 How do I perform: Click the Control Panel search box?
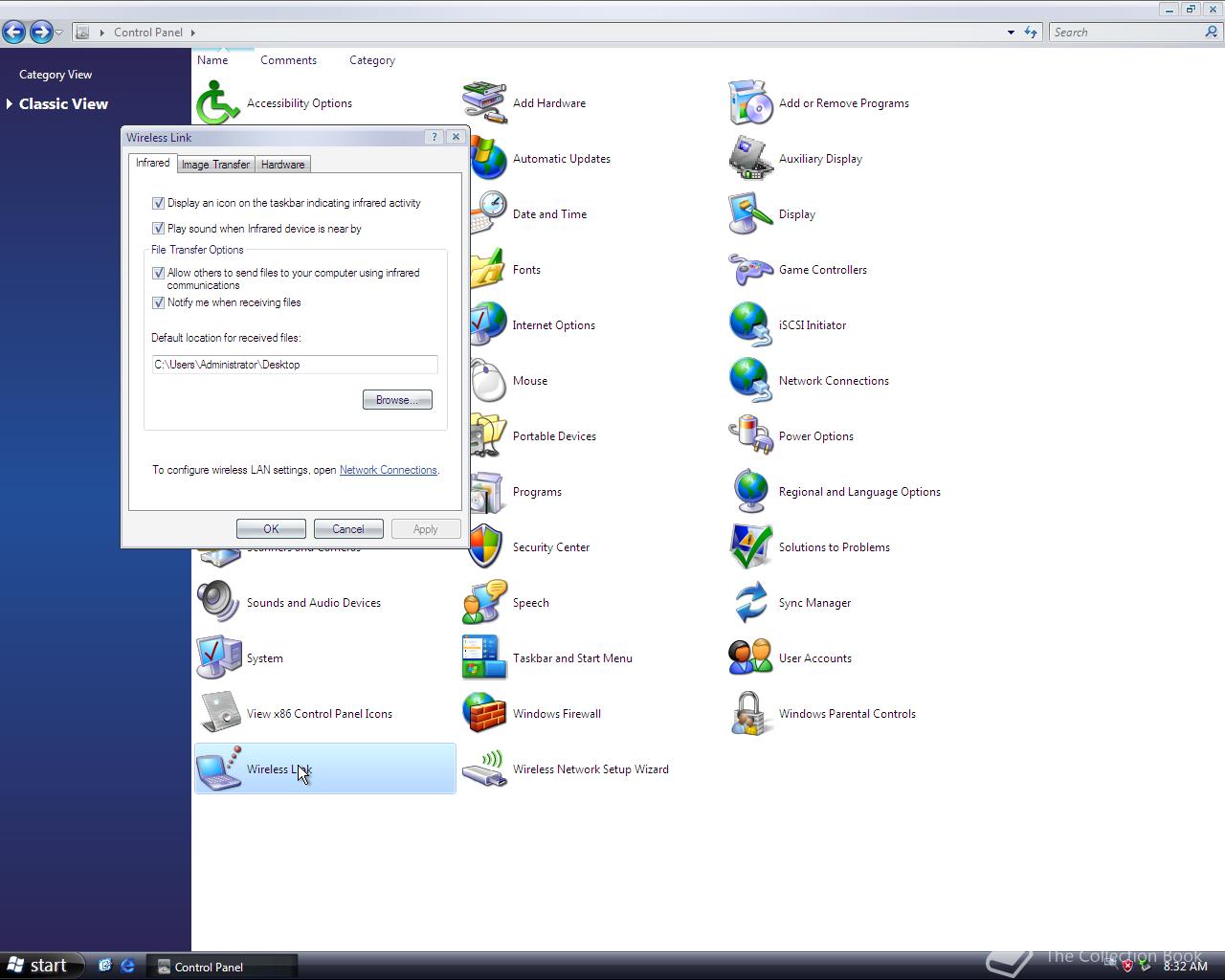1125,32
